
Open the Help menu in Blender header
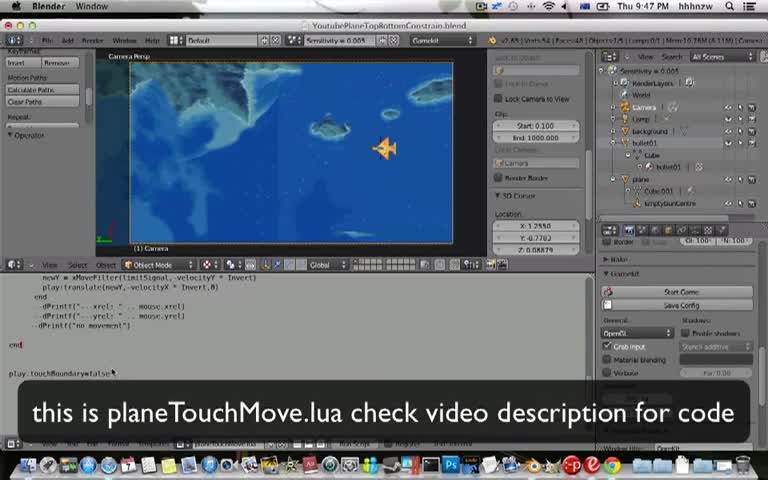click(152, 40)
